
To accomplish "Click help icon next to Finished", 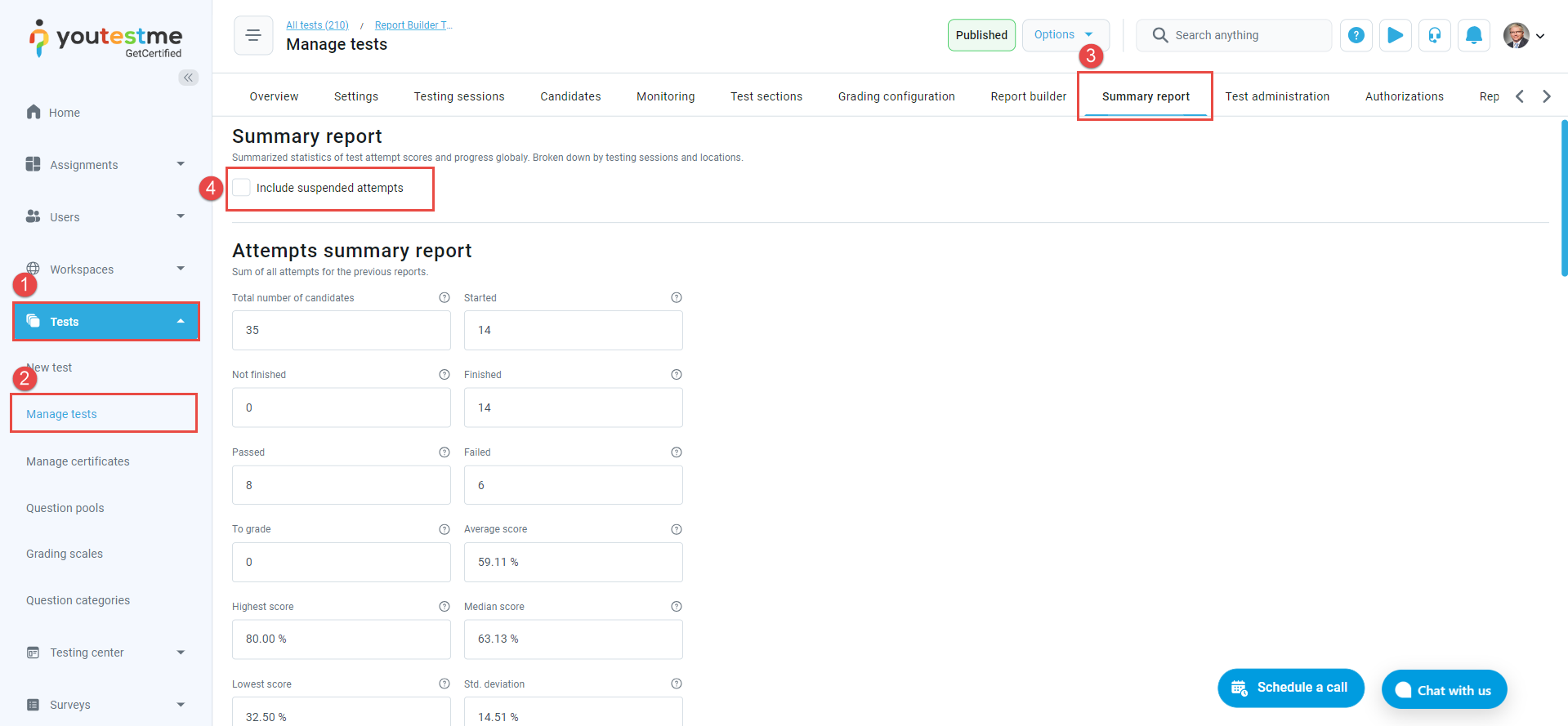I will click(677, 374).
